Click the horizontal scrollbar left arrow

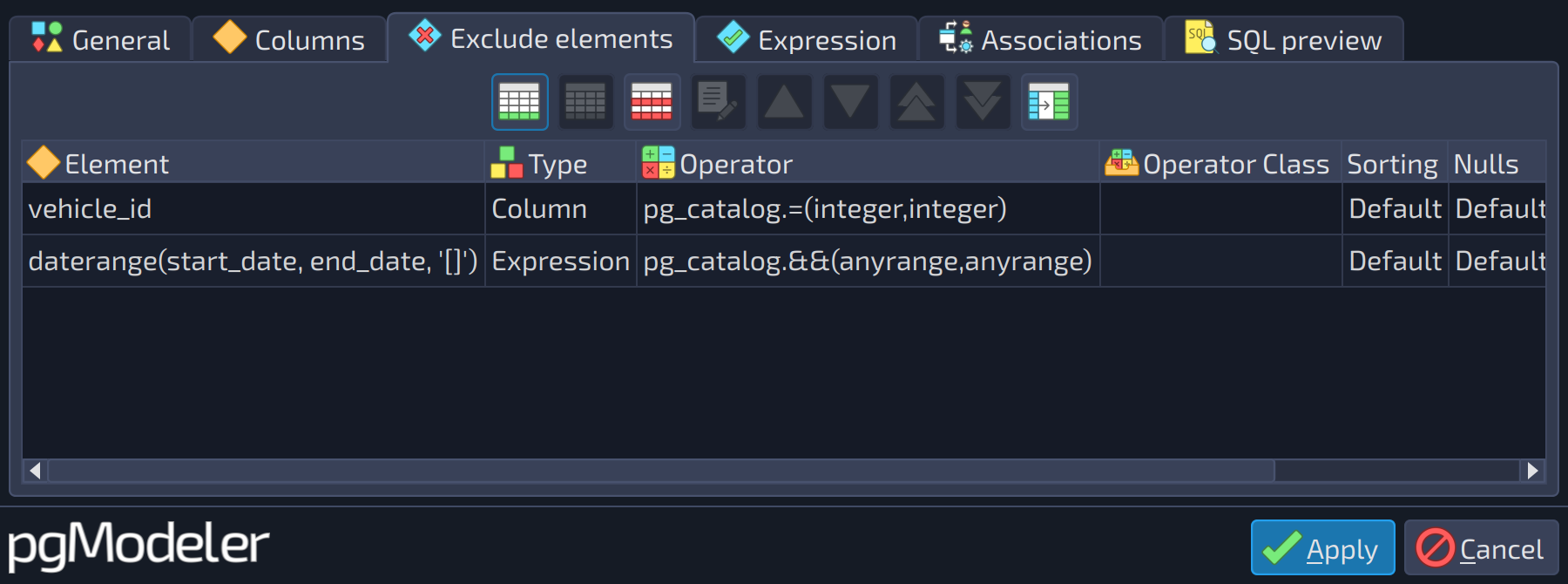(x=35, y=471)
